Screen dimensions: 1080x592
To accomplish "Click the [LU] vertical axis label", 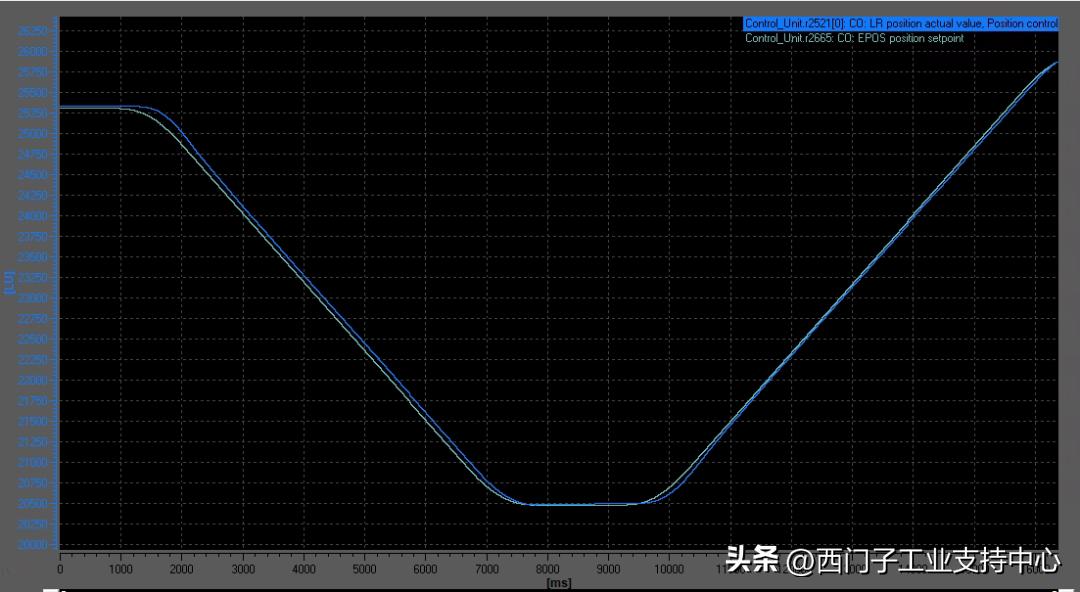I will pos(10,281).
